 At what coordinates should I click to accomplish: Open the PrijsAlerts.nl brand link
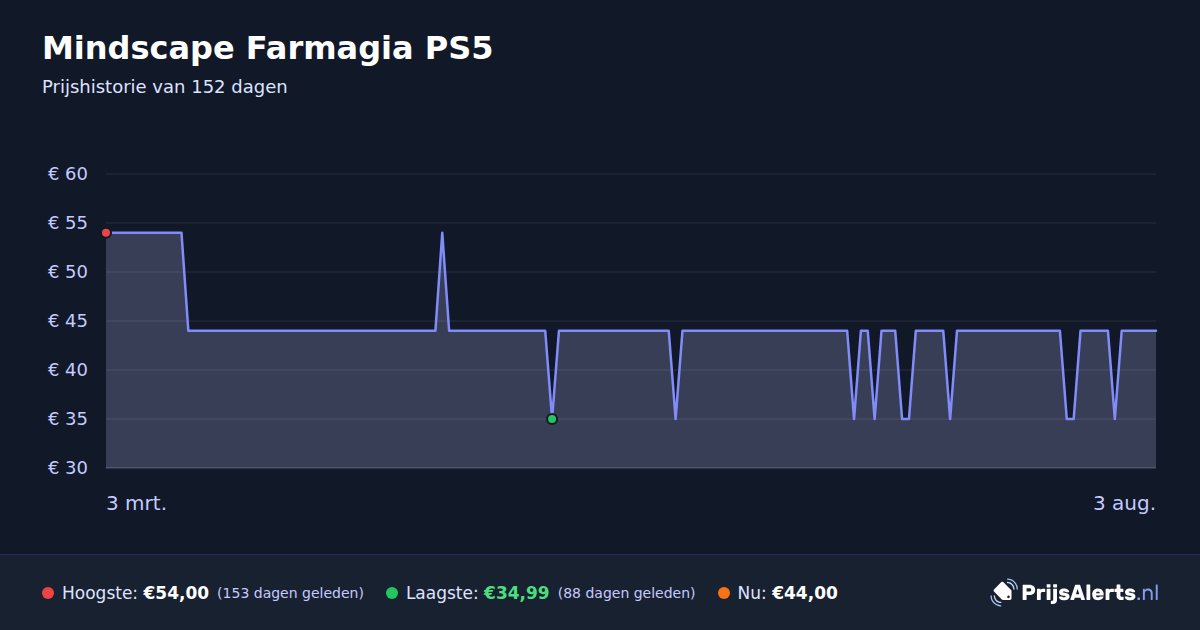pyautogui.click(x=1075, y=592)
